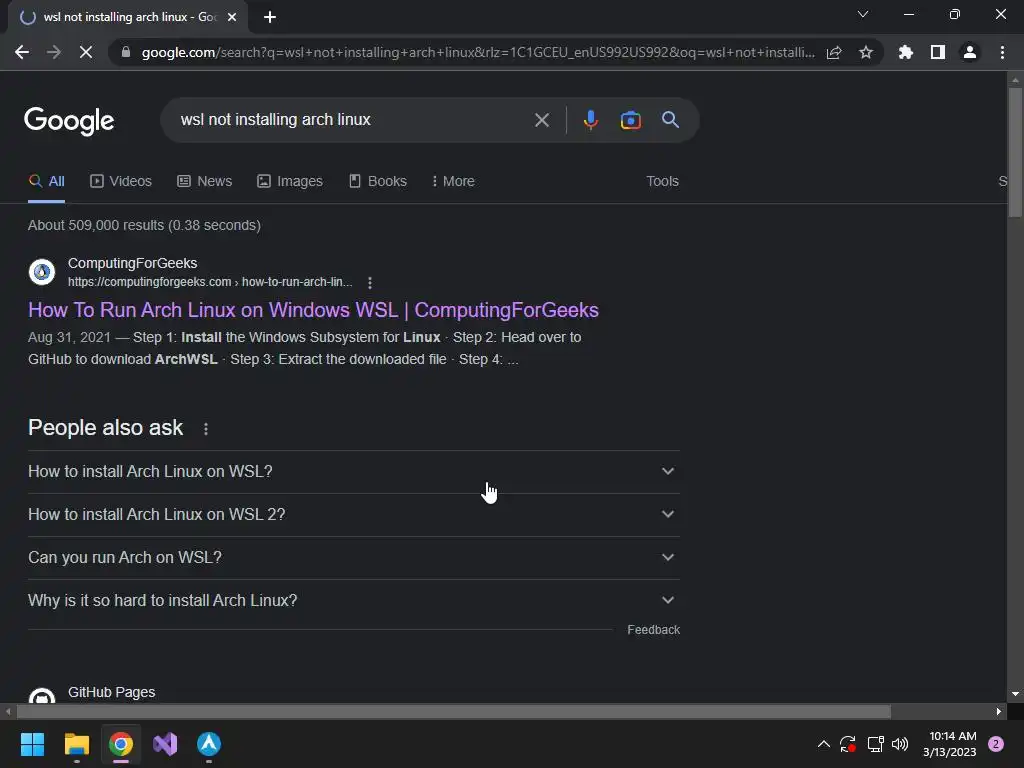Expand How to install Arch Linux on WSL 2?
The height and width of the screenshot is (768, 1024).
pyautogui.click(x=354, y=515)
